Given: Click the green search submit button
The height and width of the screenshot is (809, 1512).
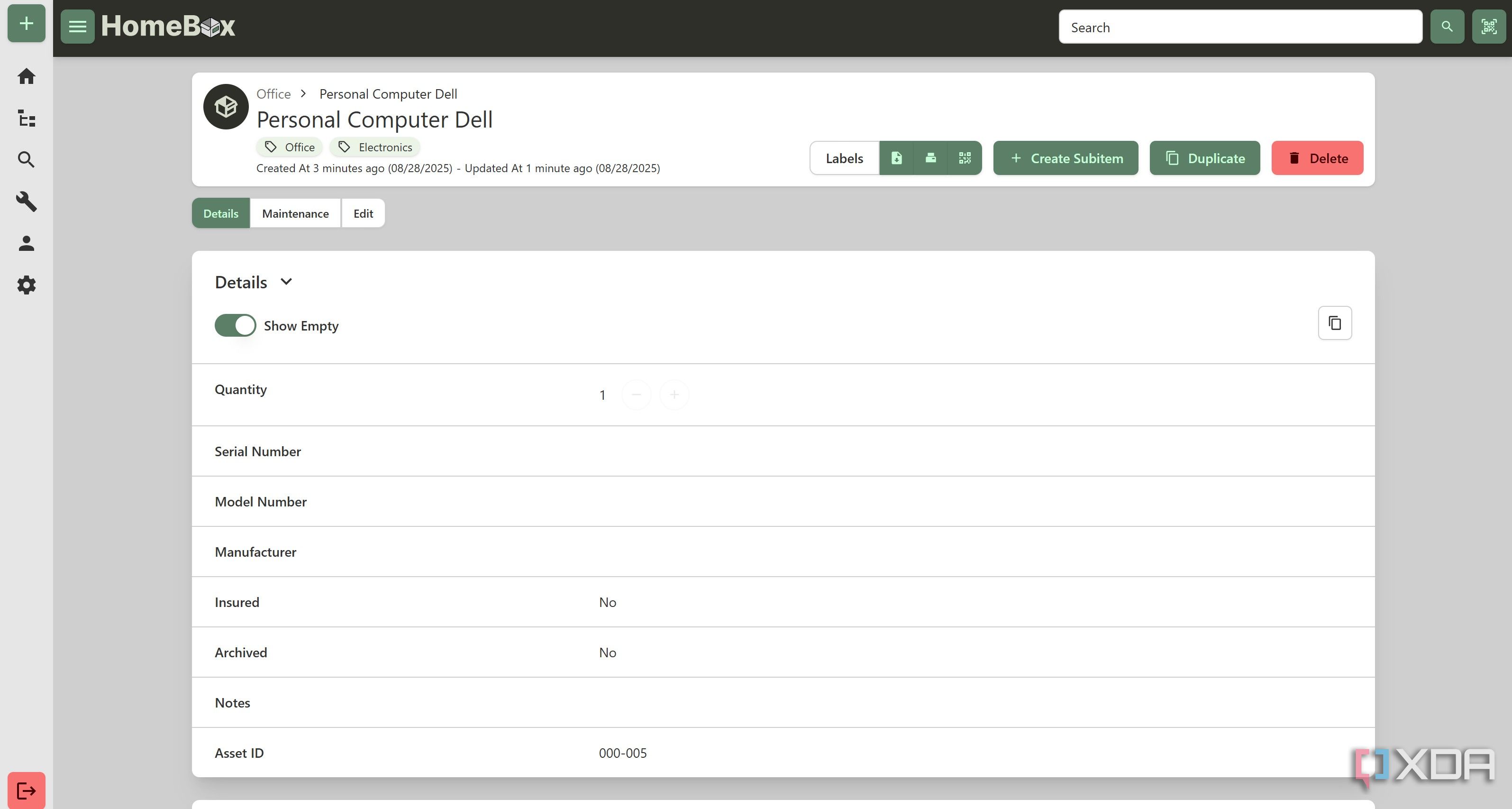Looking at the screenshot, I should tap(1447, 27).
